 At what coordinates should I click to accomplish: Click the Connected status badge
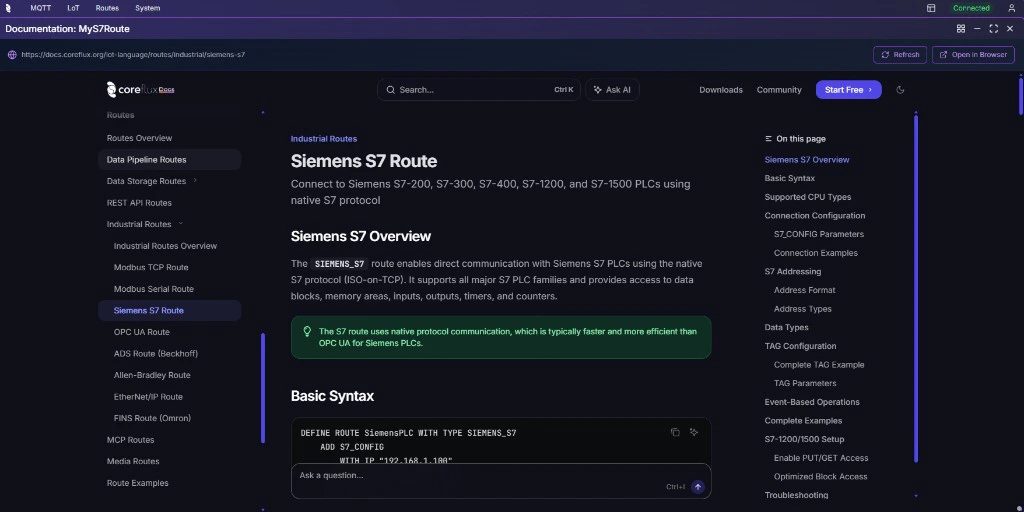click(x=971, y=8)
